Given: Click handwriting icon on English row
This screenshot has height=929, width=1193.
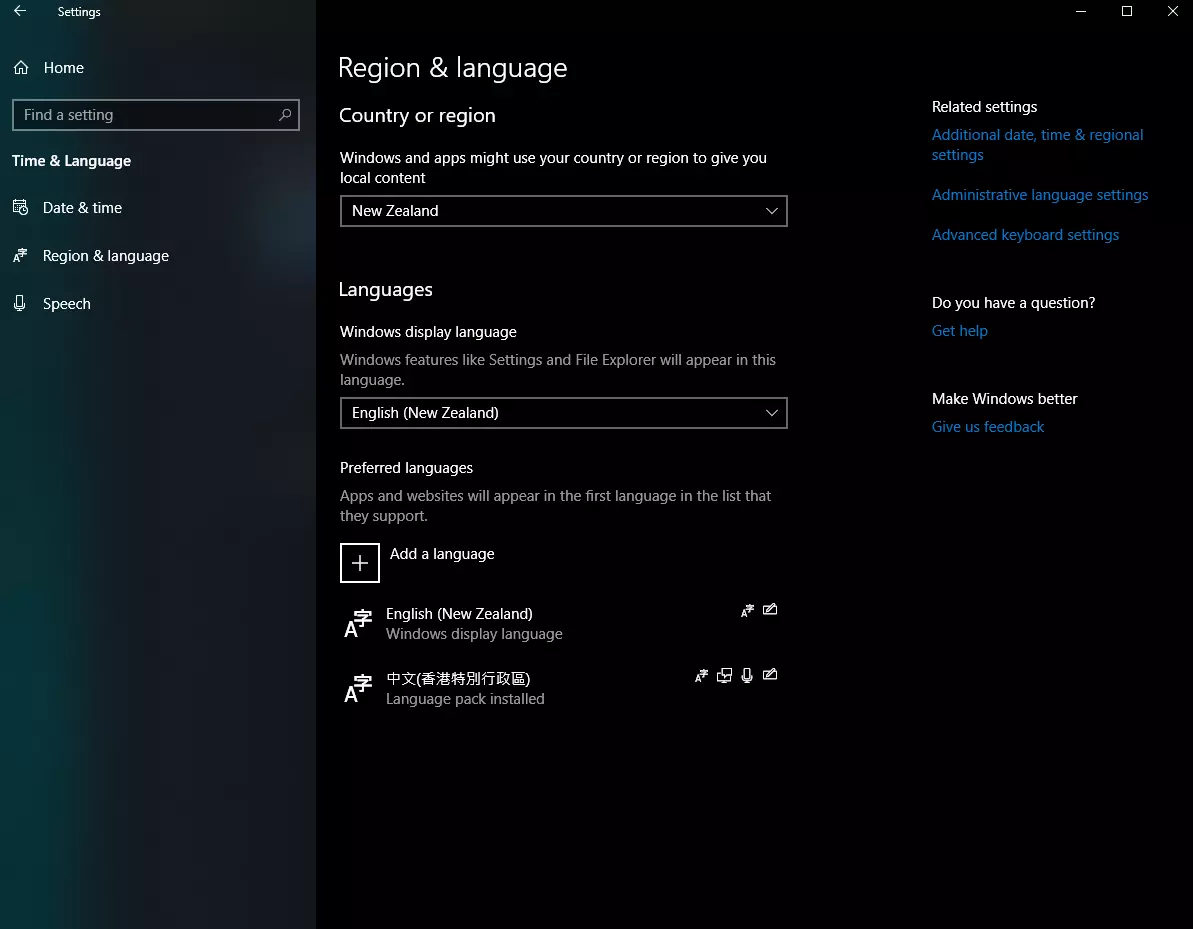Looking at the screenshot, I should pyautogui.click(x=770, y=609).
